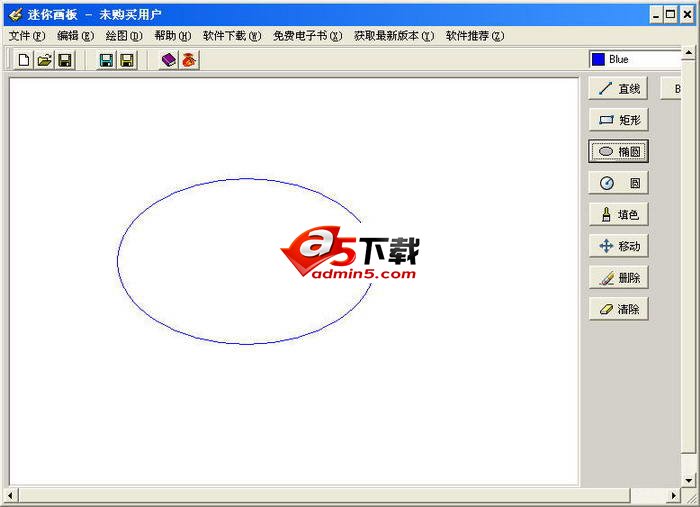Click the purple book icon in toolbar

pyautogui.click(x=168, y=61)
